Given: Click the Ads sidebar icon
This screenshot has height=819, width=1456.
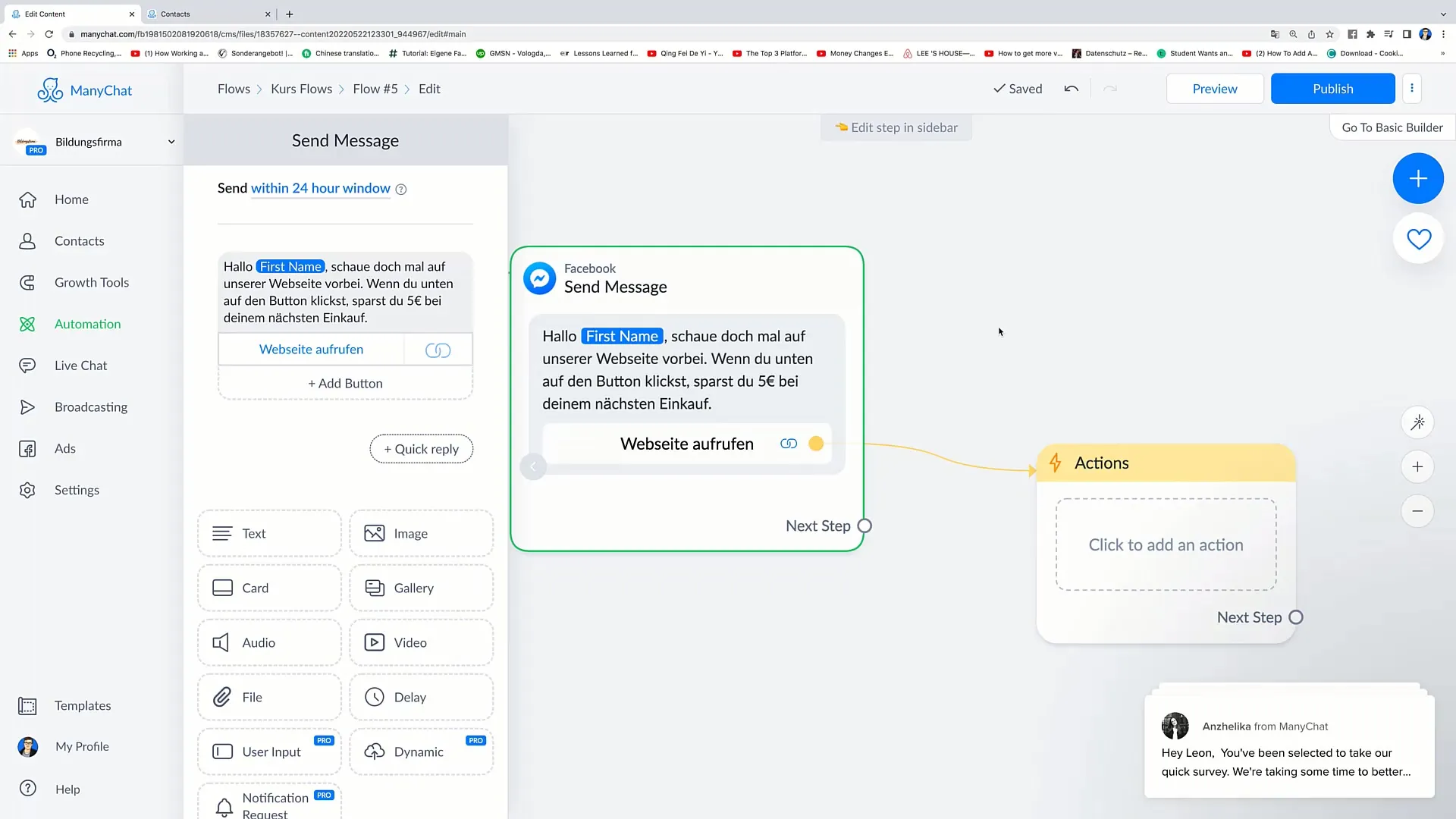Looking at the screenshot, I should [x=27, y=449].
